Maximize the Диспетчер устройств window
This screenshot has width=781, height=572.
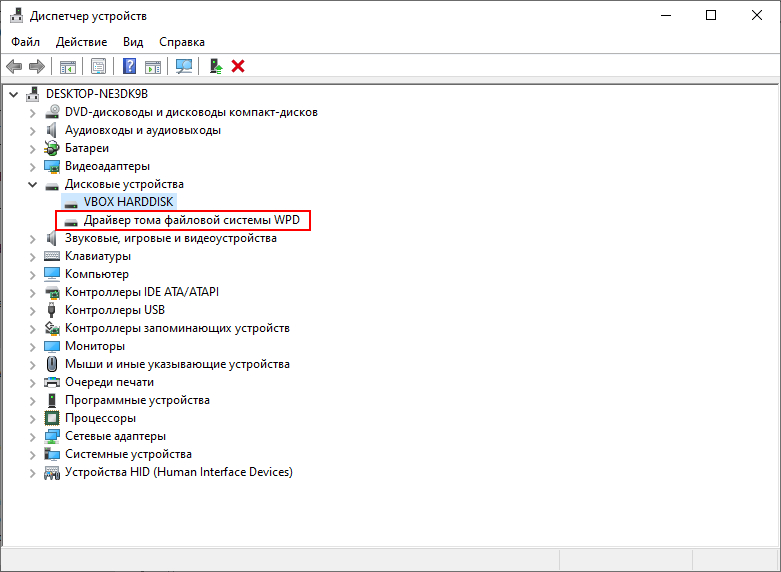(711, 15)
